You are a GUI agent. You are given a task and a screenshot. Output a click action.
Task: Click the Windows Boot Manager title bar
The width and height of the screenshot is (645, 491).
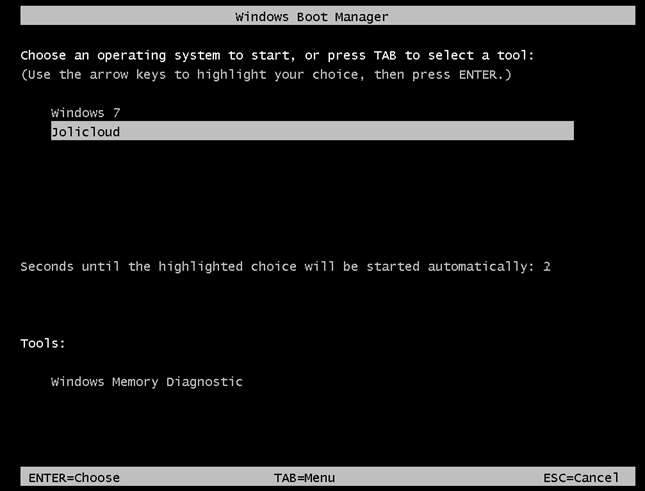(327, 16)
